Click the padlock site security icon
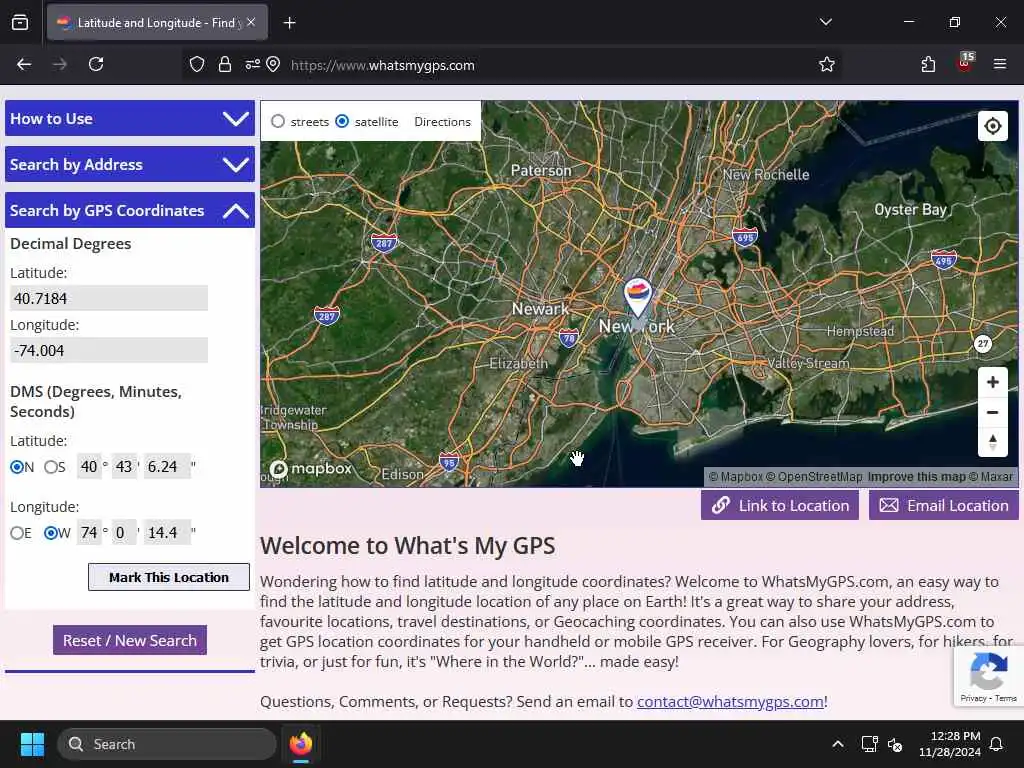 point(225,65)
